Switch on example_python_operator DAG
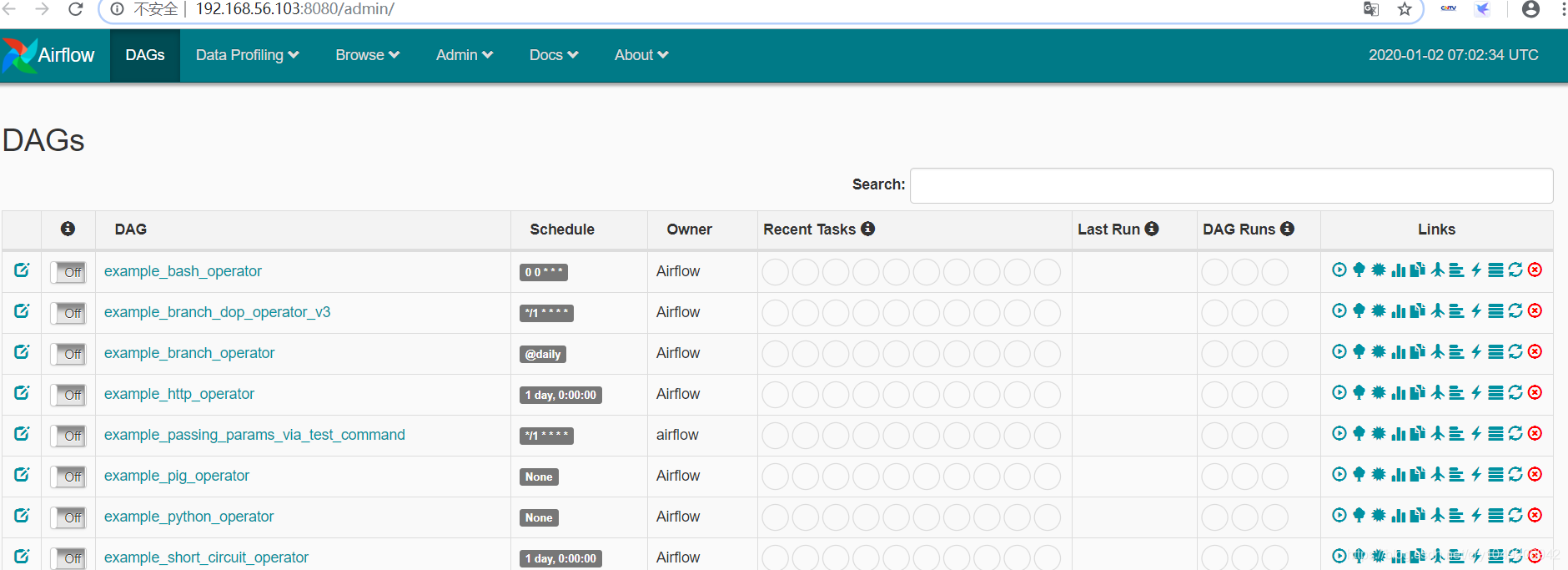Screen dimensions: 1568x570 click(68, 517)
